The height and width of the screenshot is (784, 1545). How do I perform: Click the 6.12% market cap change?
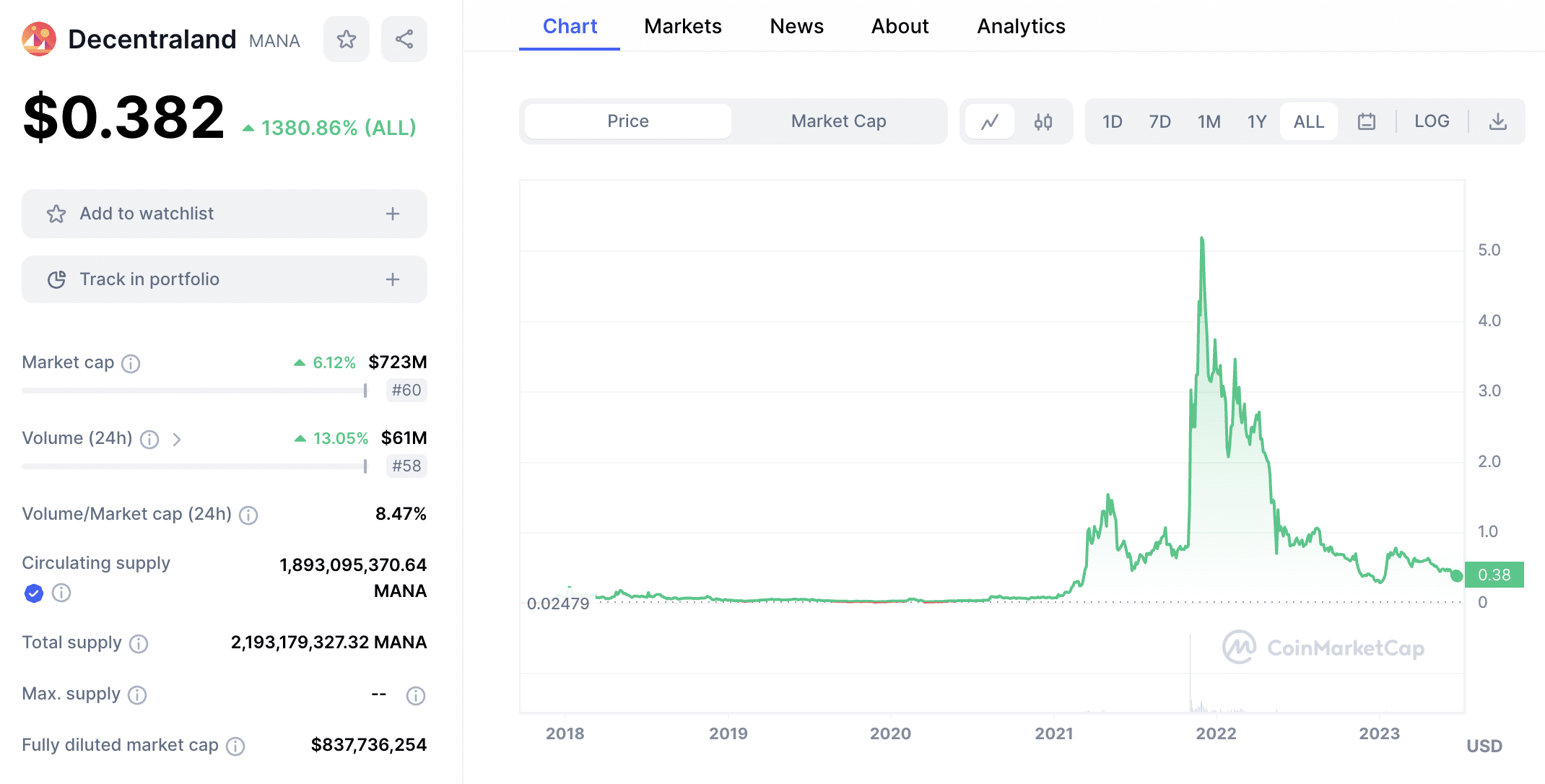pos(325,362)
